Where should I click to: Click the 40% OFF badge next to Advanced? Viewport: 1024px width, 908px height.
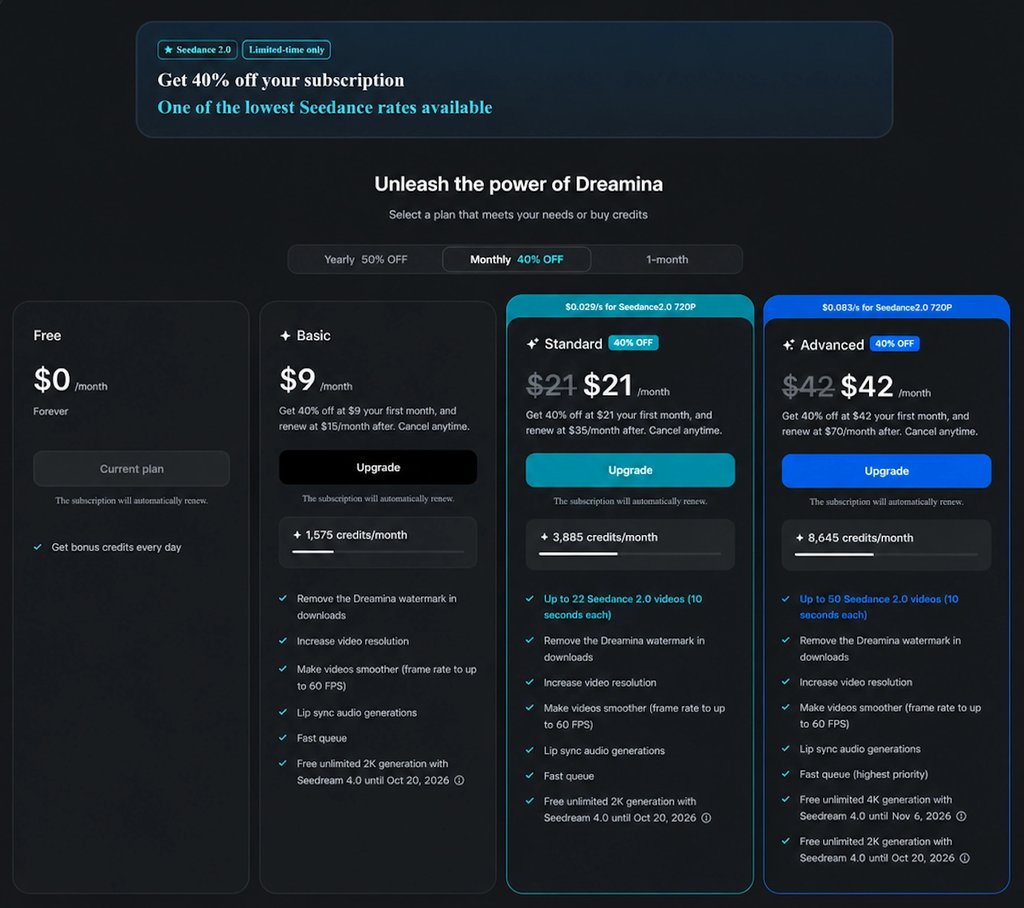coord(895,344)
